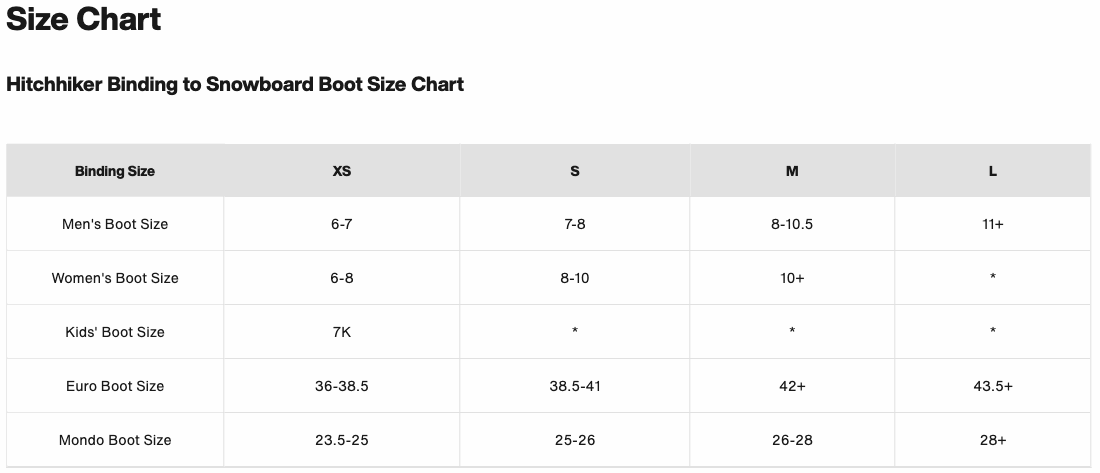The width and height of the screenshot is (1100, 473).
Task: Click the 7K kids' size cell
Action: click(342, 332)
